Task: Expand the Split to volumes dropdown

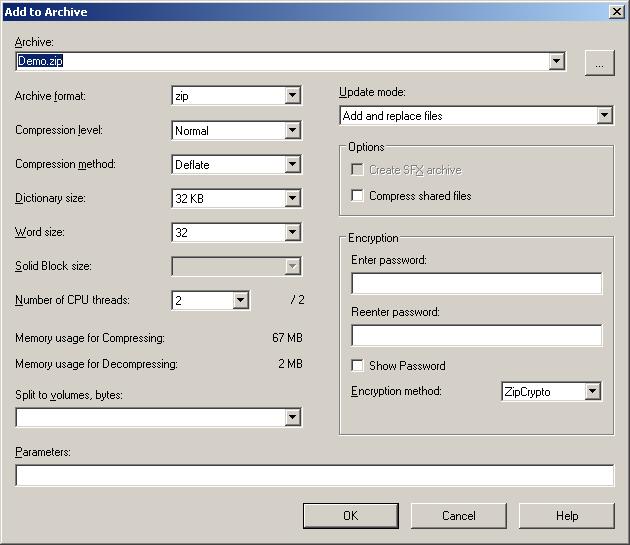Action: pyautogui.click(x=292, y=417)
